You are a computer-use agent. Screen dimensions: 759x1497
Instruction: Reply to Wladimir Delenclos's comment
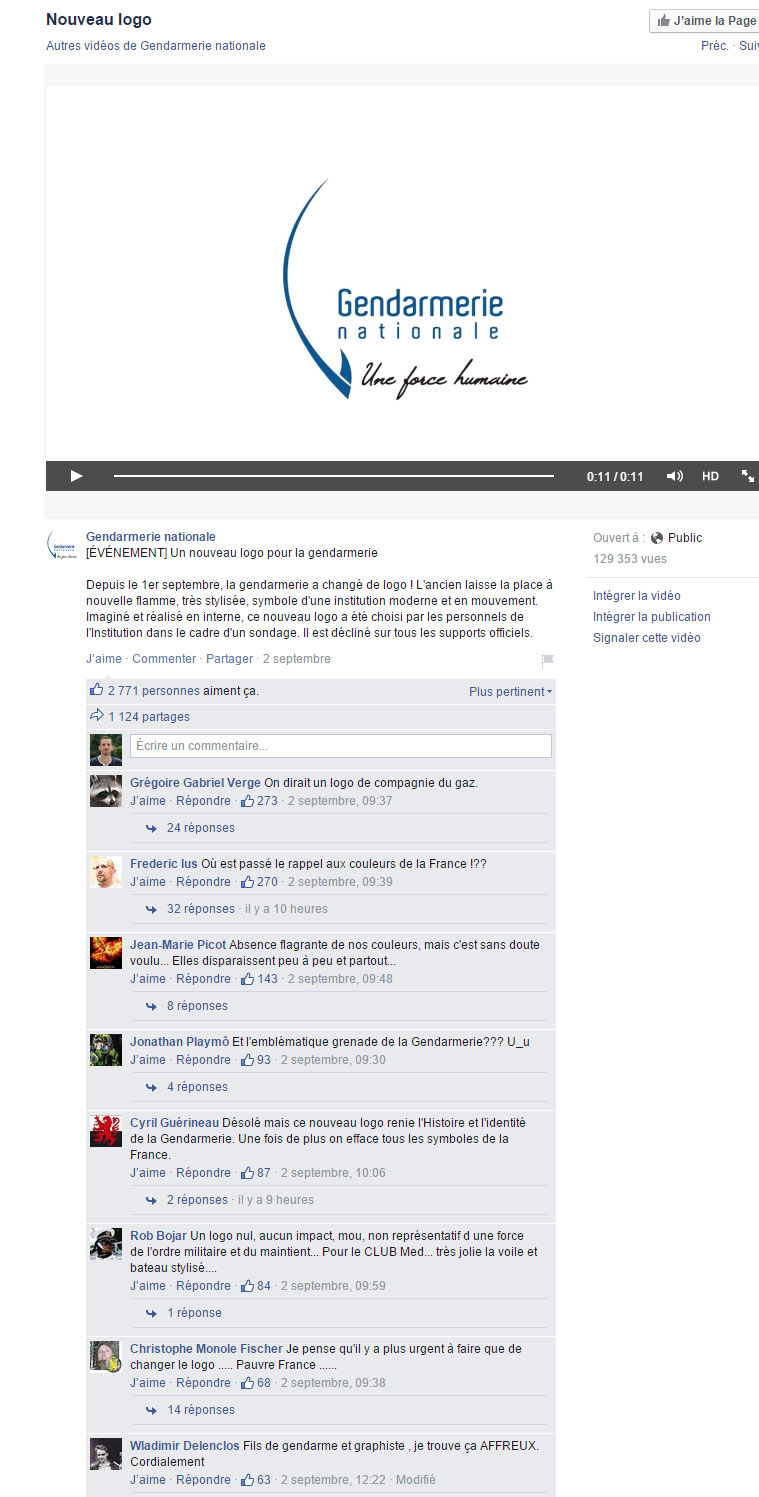(203, 1480)
